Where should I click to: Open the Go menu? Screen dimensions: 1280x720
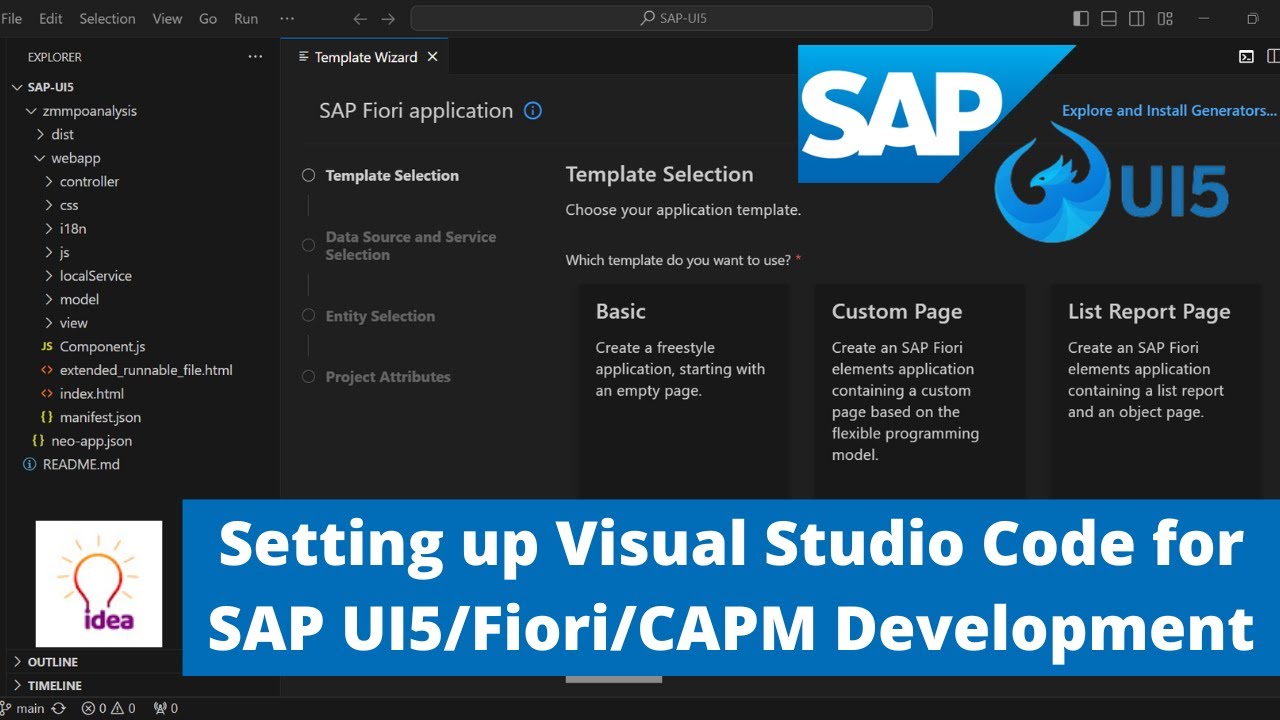(x=208, y=19)
